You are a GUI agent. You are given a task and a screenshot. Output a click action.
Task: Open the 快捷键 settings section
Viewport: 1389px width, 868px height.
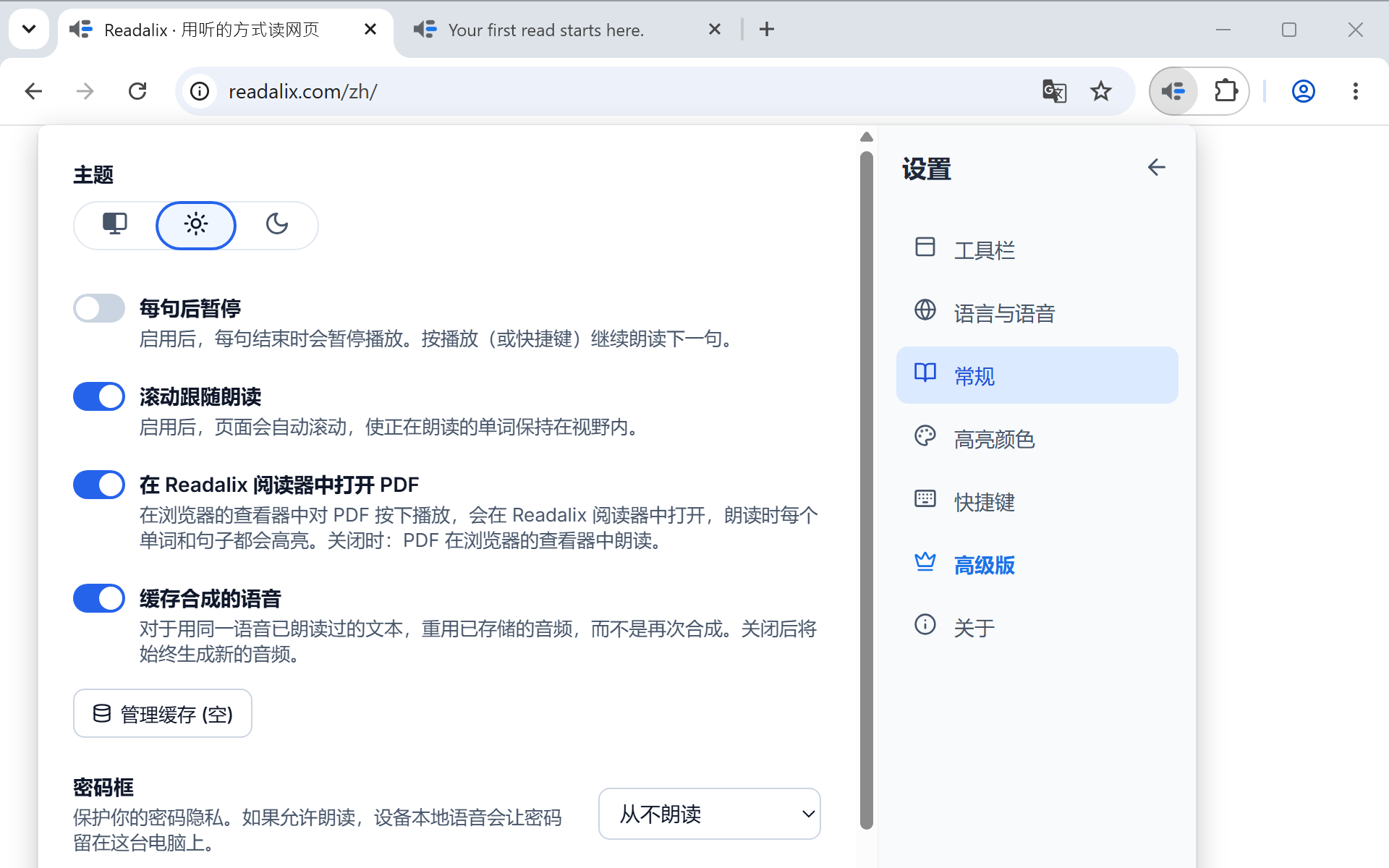[1037, 501]
